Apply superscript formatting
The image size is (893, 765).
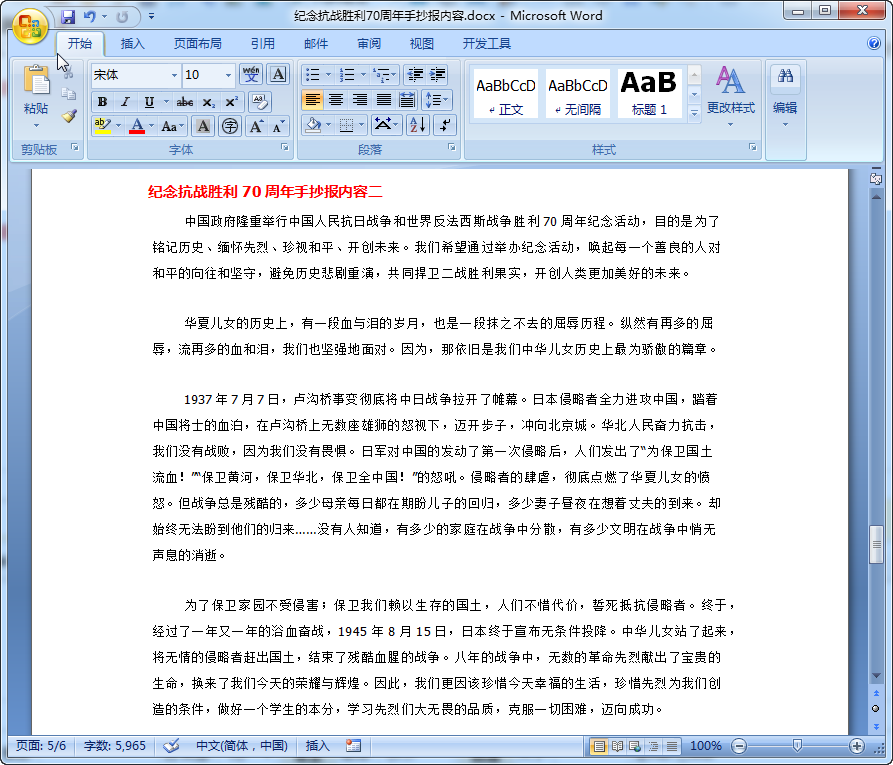pos(232,101)
